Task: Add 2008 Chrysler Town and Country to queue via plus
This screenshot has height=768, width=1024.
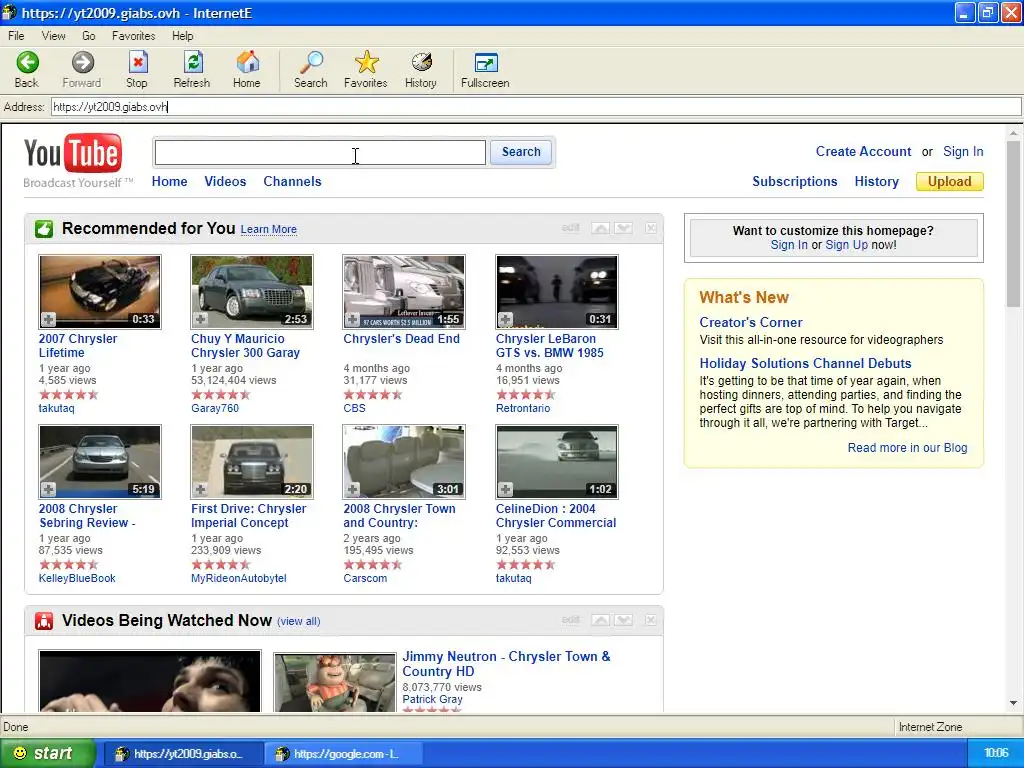Action: pyautogui.click(x=353, y=489)
